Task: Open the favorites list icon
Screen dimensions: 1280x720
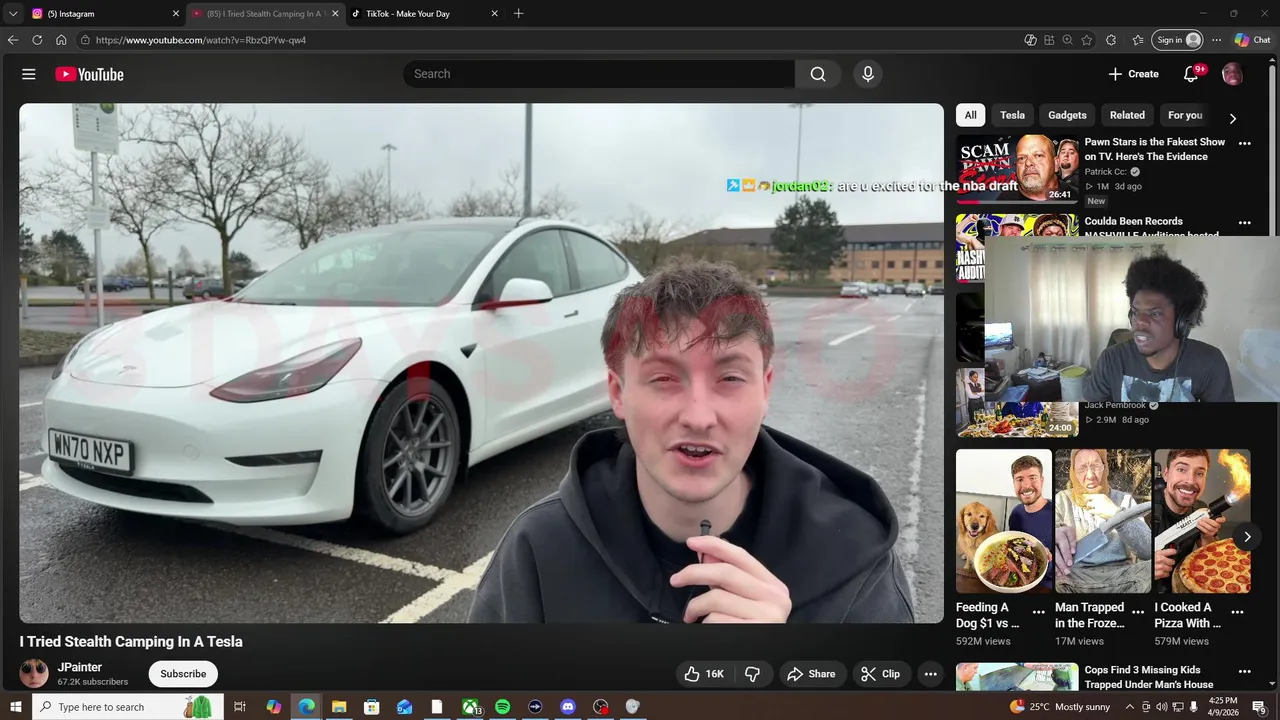Action: click(1138, 40)
